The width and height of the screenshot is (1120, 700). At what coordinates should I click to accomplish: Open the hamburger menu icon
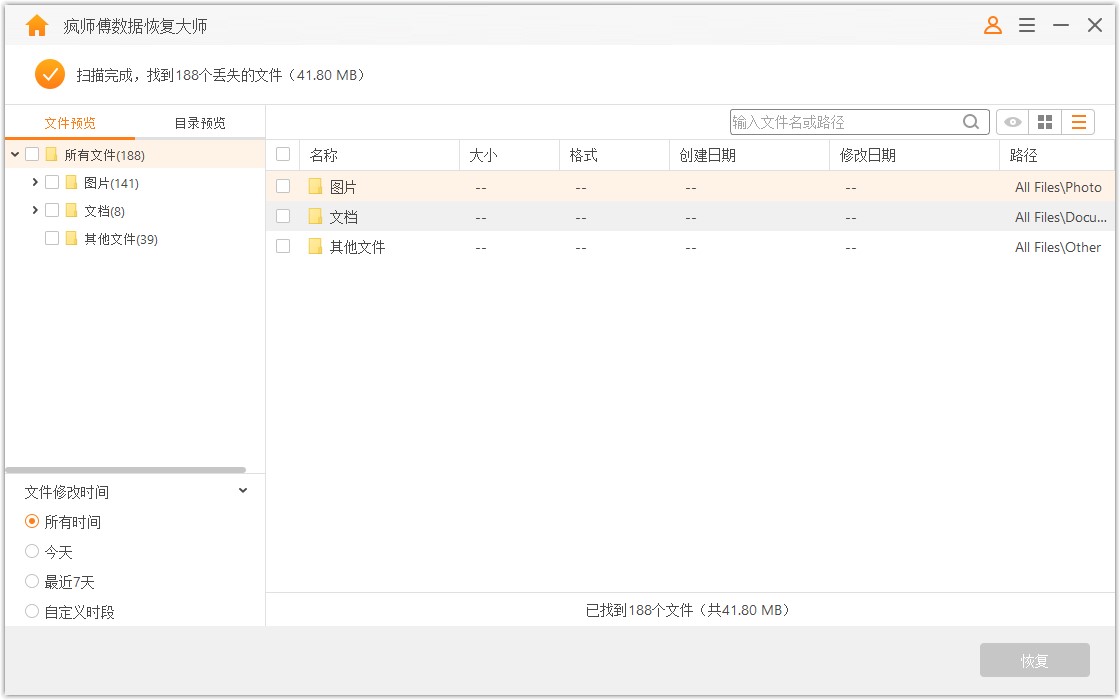tap(1027, 25)
